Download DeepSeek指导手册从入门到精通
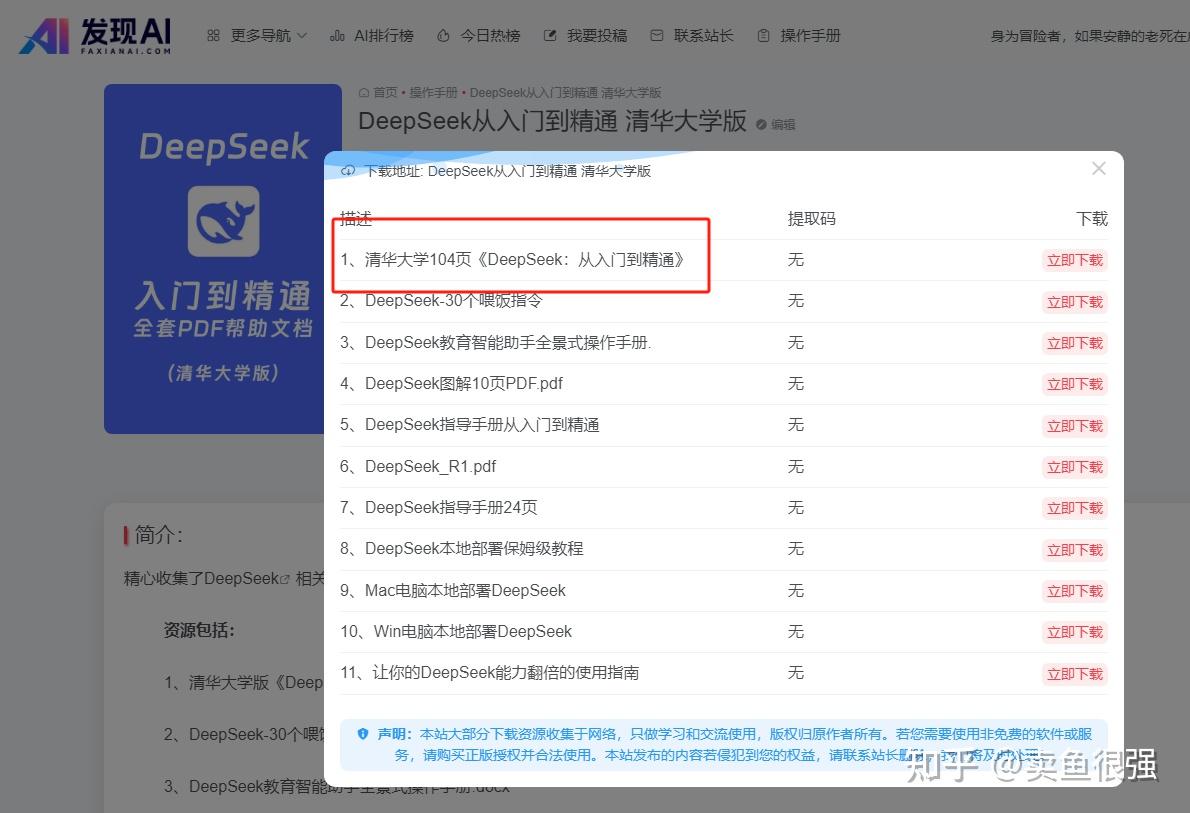Screen dimensions: 1190x813 pyautogui.click(x=1075, y=426)
